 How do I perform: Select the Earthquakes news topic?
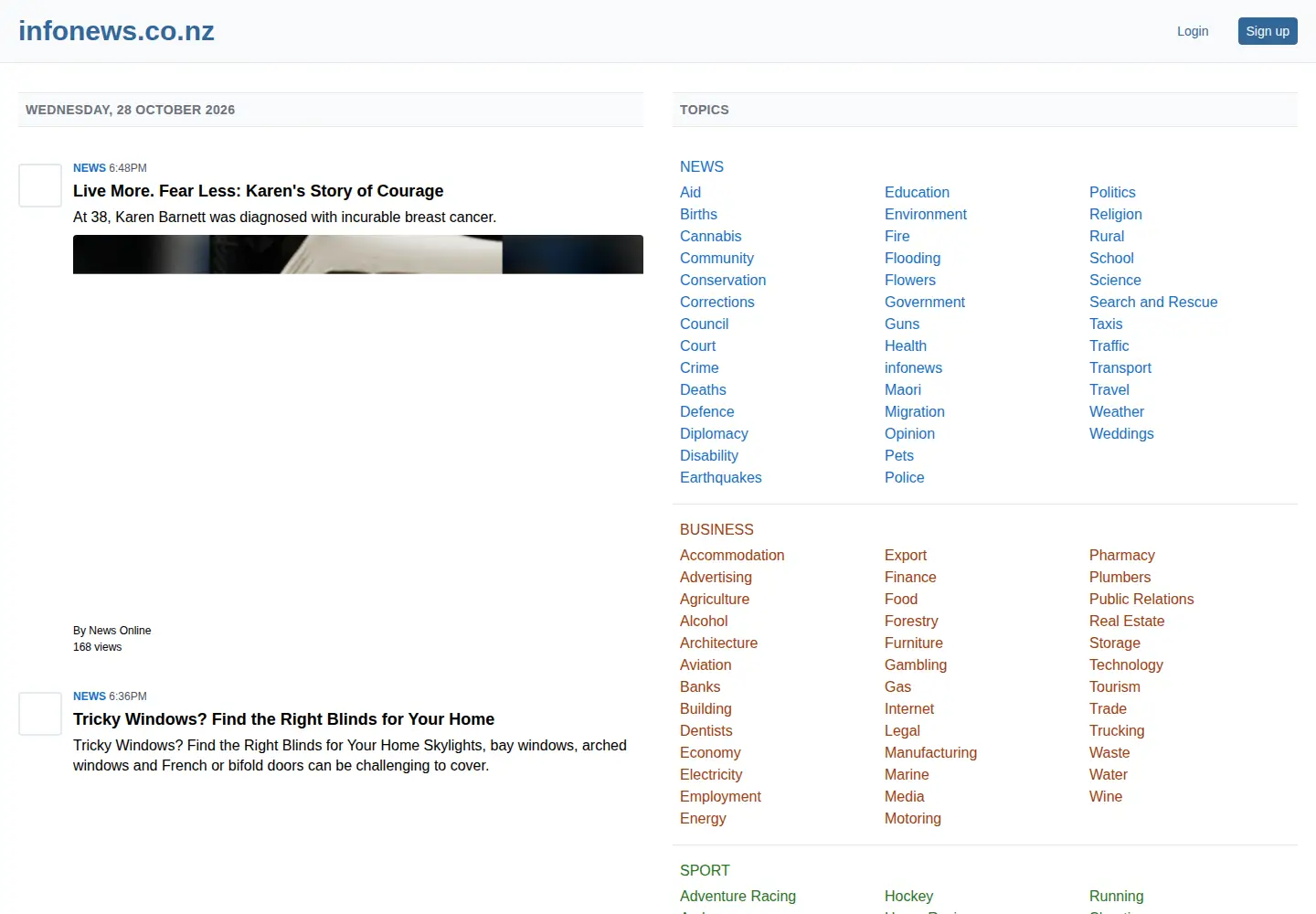click(721, 477)
